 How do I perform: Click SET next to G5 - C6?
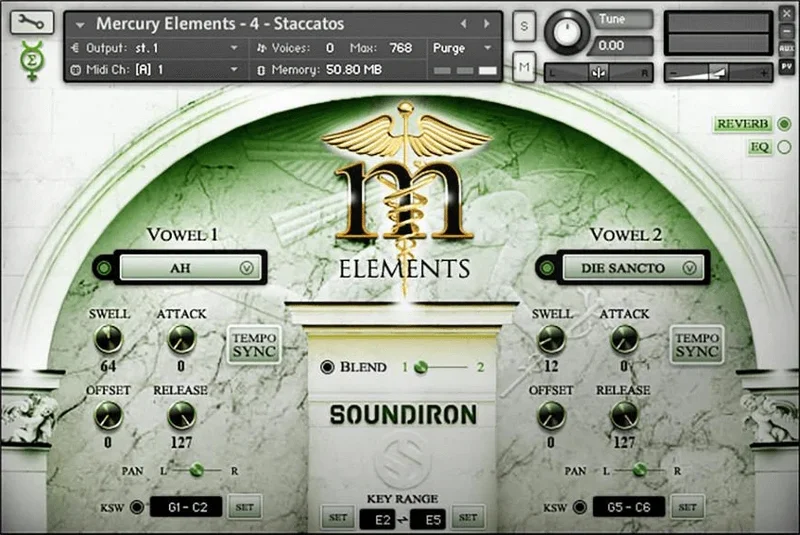coord(688,507)
